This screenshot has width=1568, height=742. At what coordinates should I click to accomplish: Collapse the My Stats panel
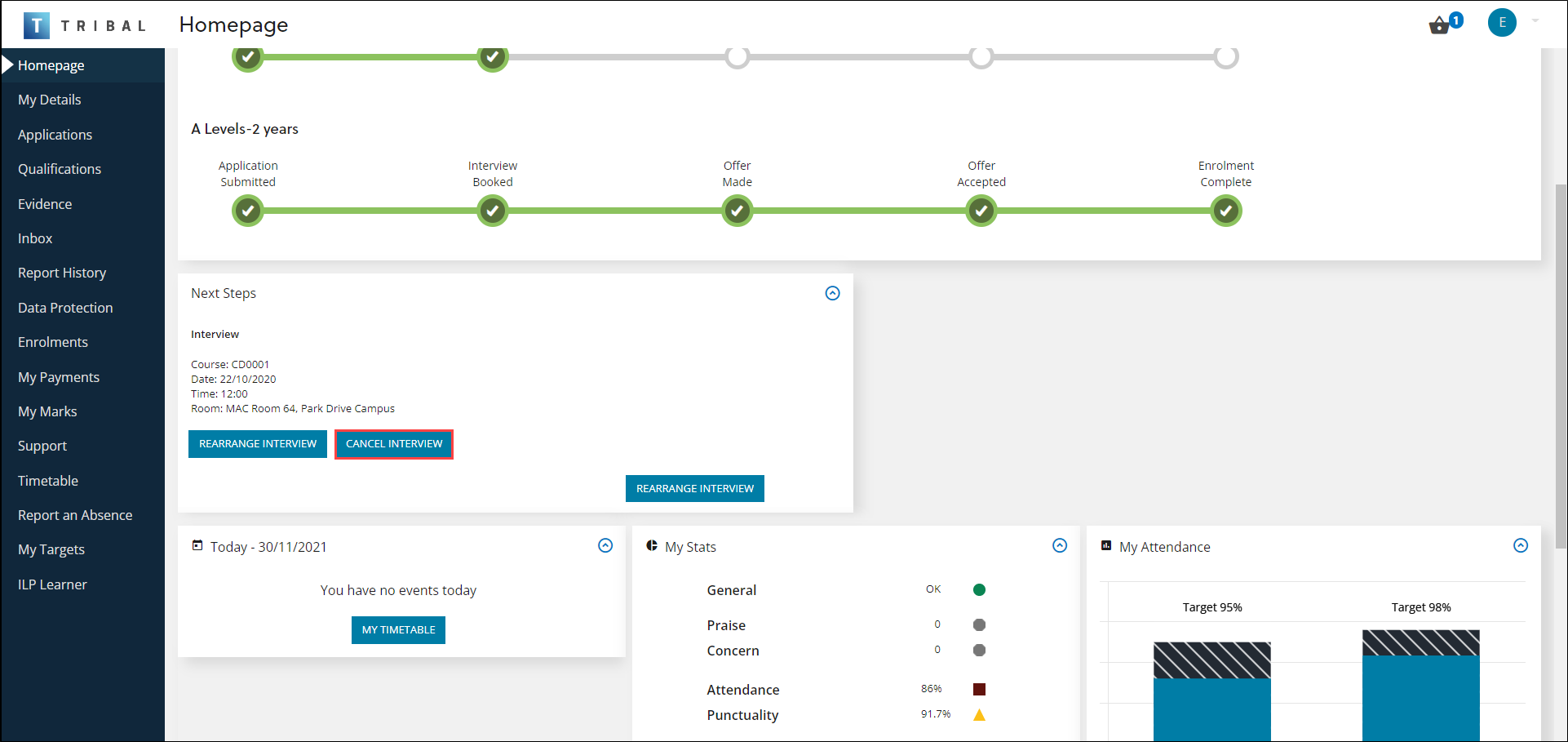[1060, 545]
